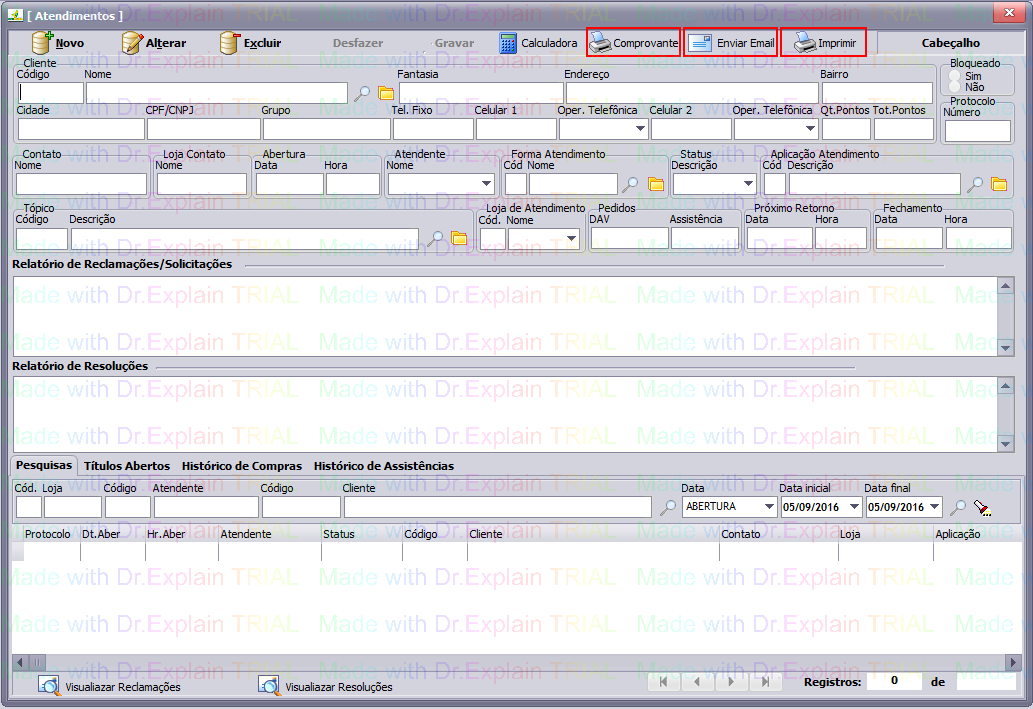This screenshot has width=1033, height=709.
Task: Click the Alterar edit icon
Action: (132, 43)
